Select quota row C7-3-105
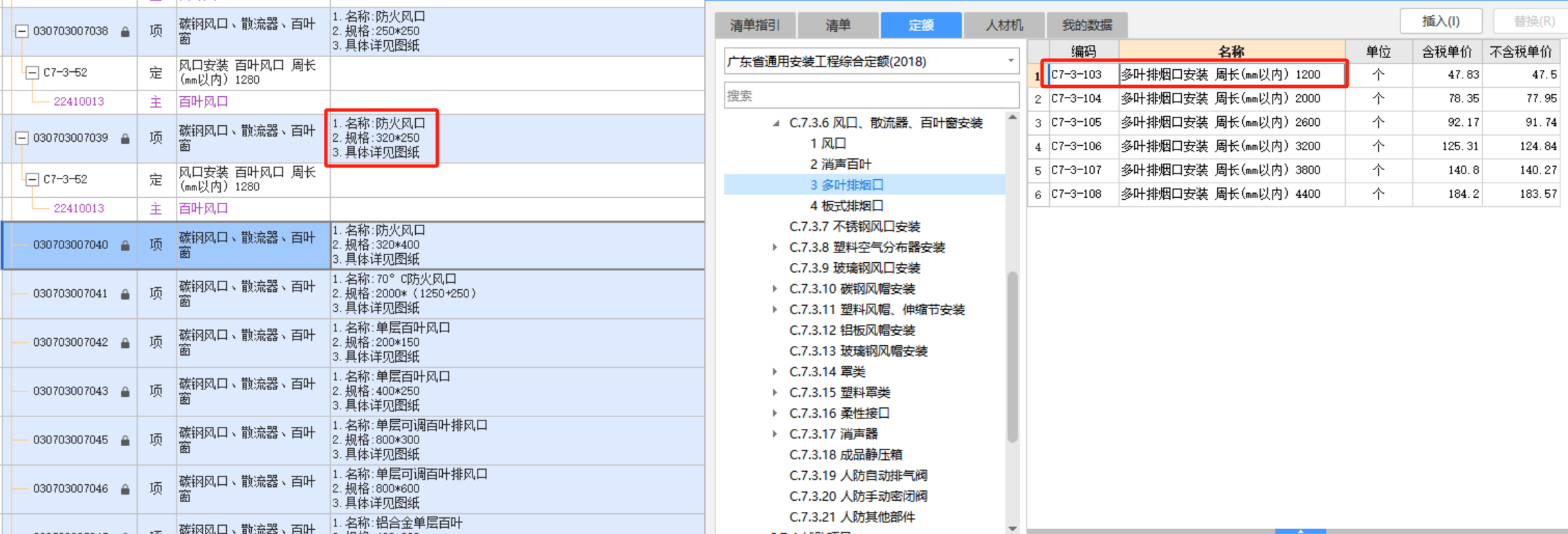Image resolution: width=1568 pixels, height=534 pixels. click(x=1294, y=122)
